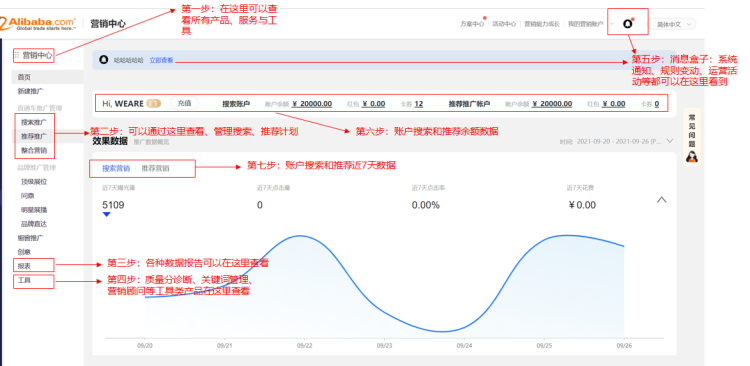Click the 09/22 label on the chart axis
750x366 pixels.
point(304,344)
